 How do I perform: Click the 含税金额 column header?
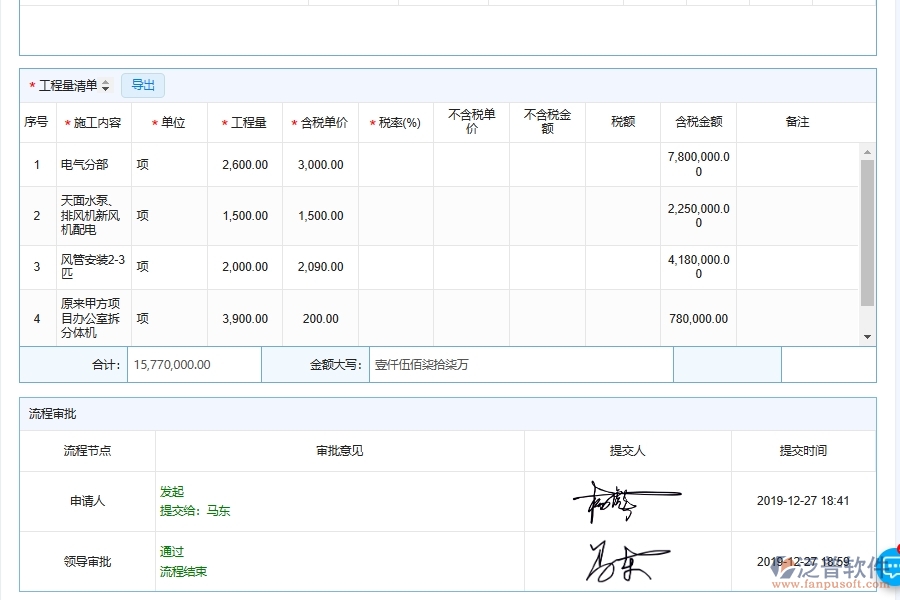click(x=697, y=121)
